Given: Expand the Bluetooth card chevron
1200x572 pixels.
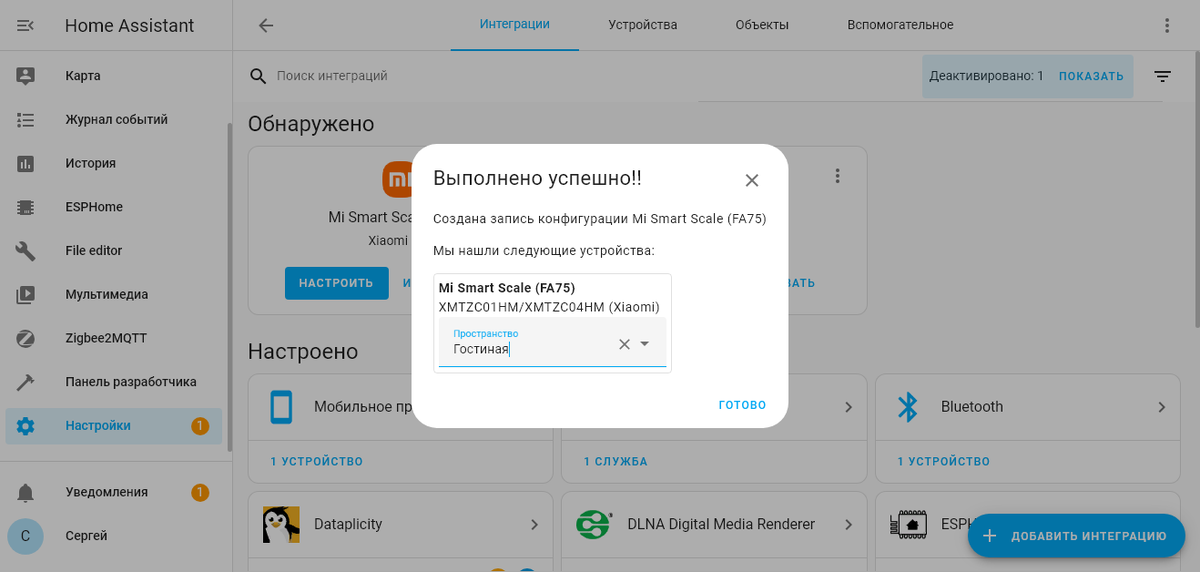Looking at the screenshot, I should (x=1162, y=407).
